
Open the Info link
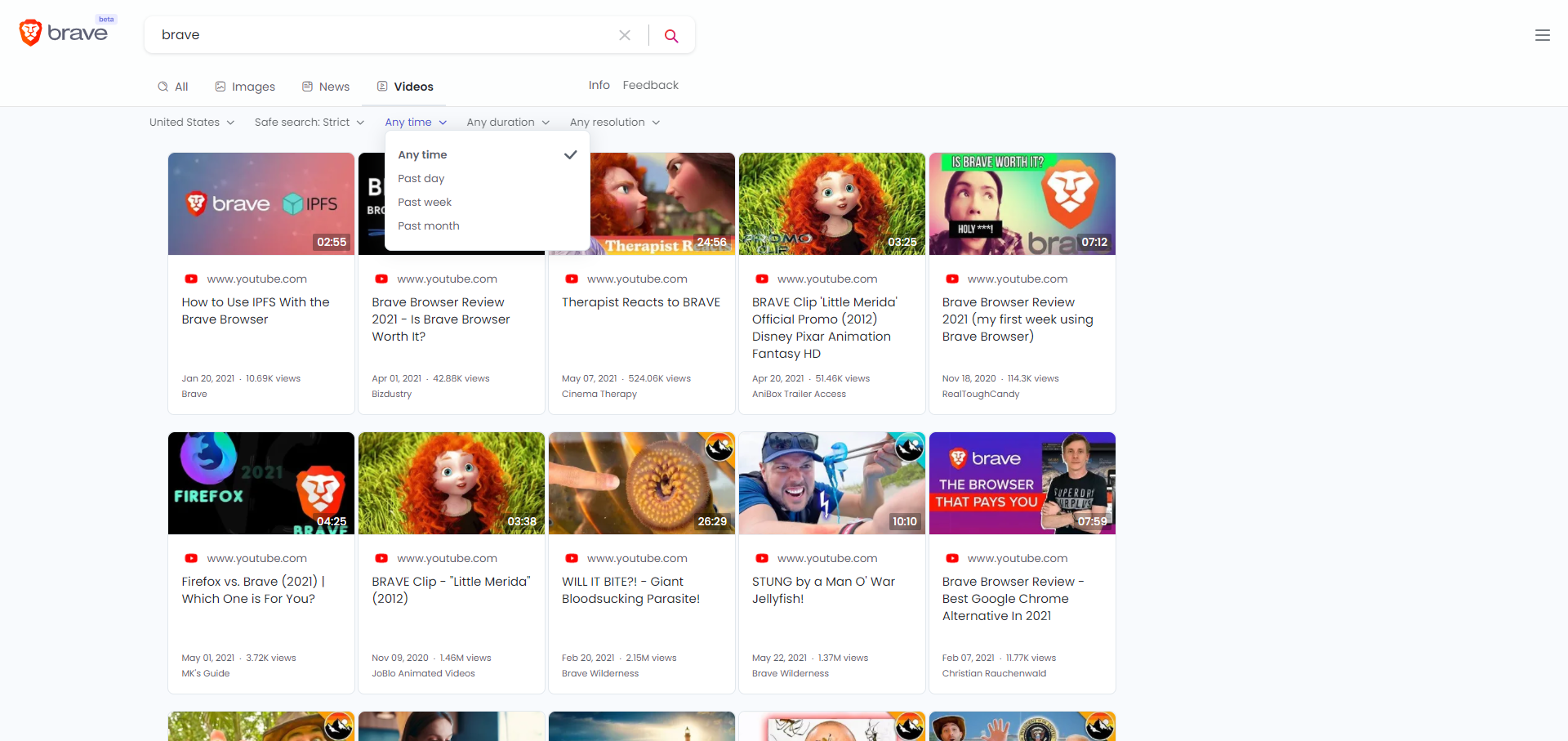coord(599,85)
